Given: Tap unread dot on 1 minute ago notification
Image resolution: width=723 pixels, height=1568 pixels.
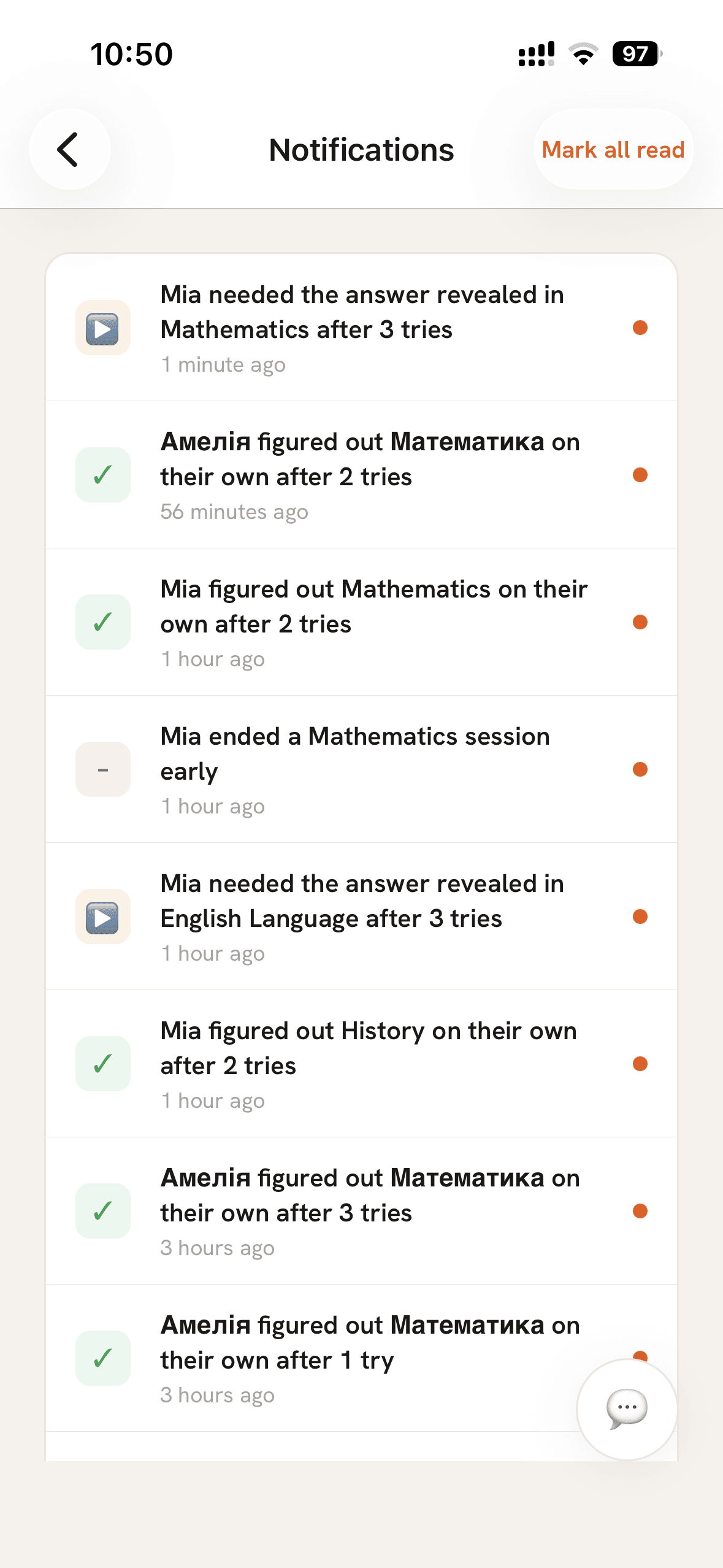Looking at the screenshot, I should click(640, 328).
